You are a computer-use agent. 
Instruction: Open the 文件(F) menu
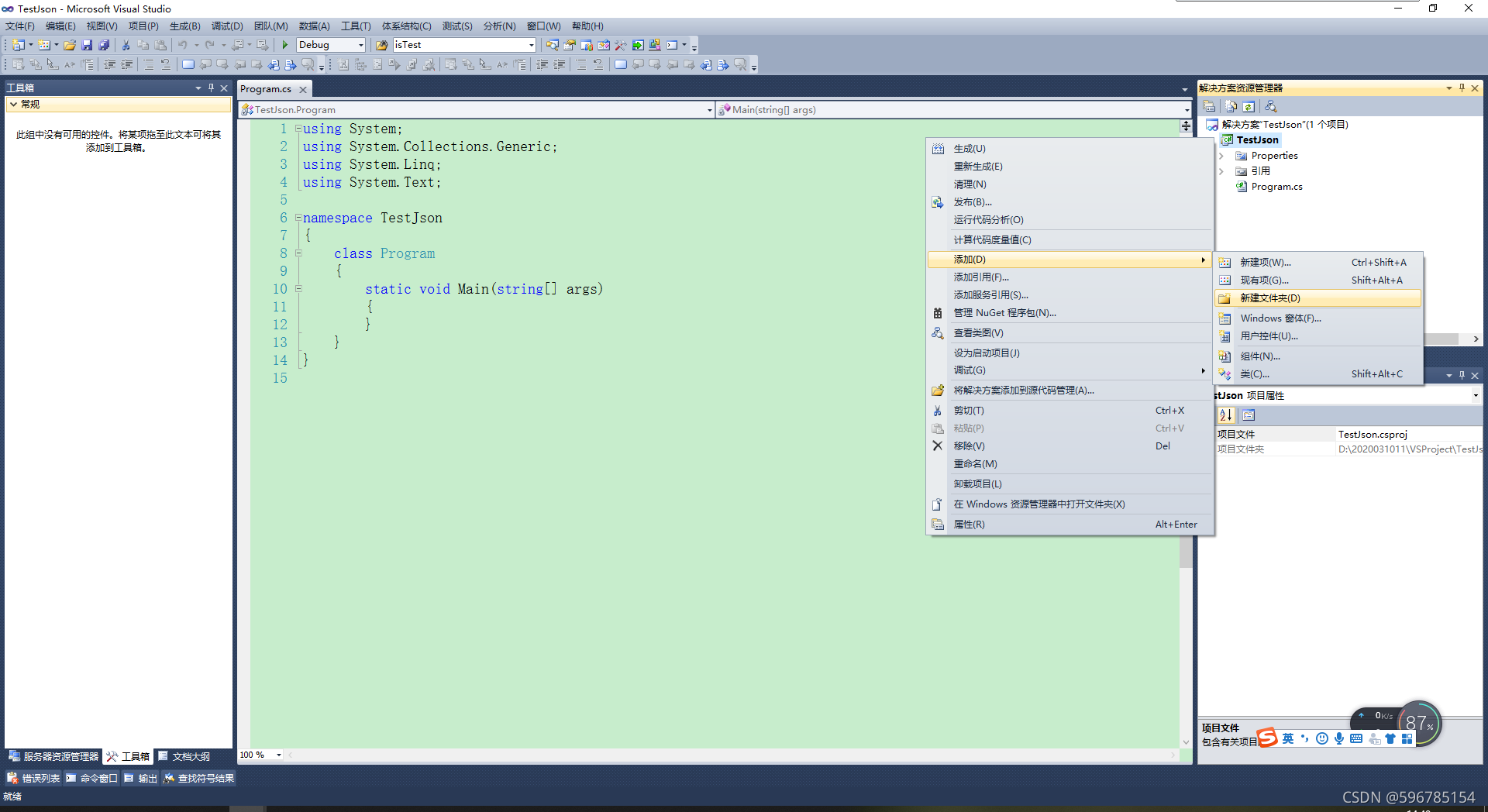[19, 26]
